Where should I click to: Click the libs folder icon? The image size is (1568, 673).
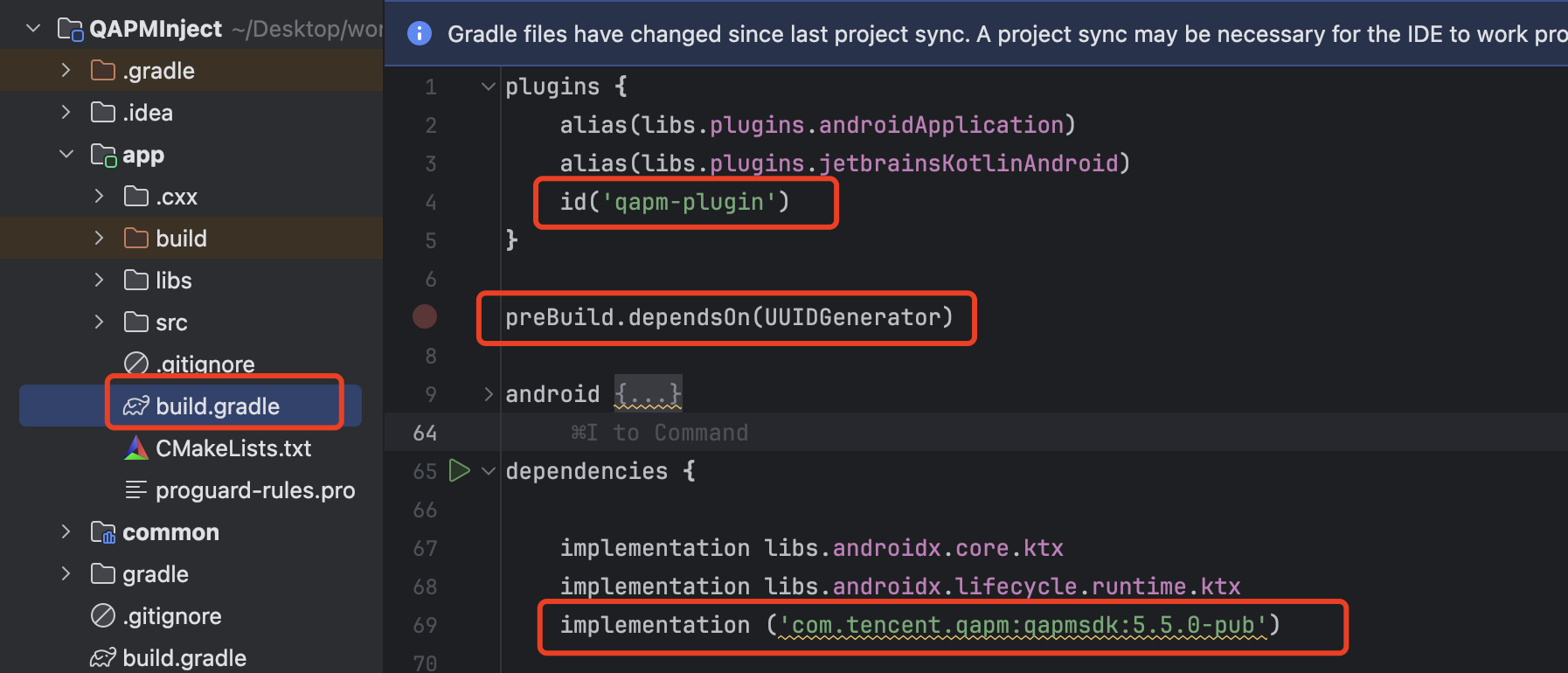click(x=136, y=280)
